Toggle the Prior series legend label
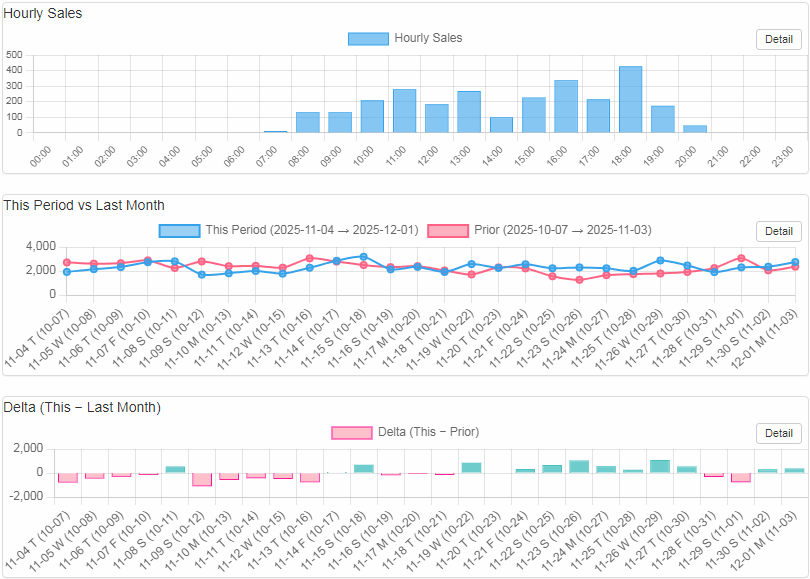The width and height of the screenshot is (810, 579). pos(447,231)
